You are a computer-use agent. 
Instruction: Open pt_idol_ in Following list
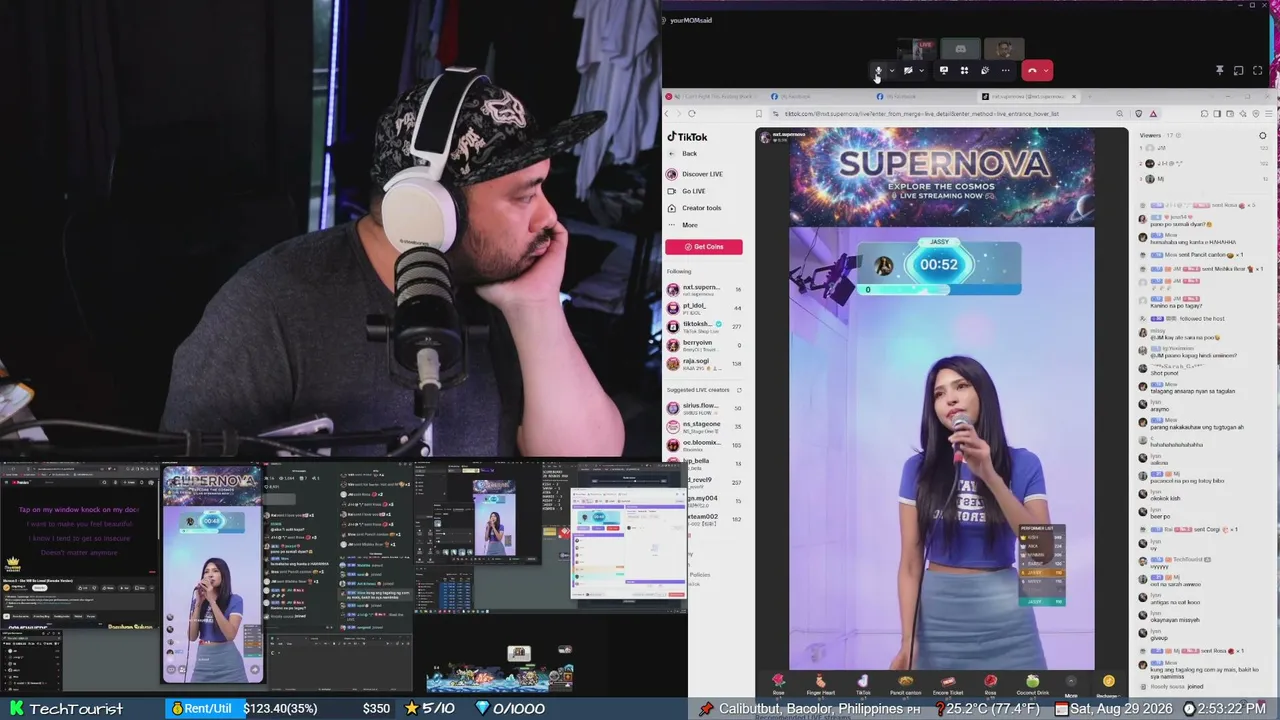coord(706,308)
